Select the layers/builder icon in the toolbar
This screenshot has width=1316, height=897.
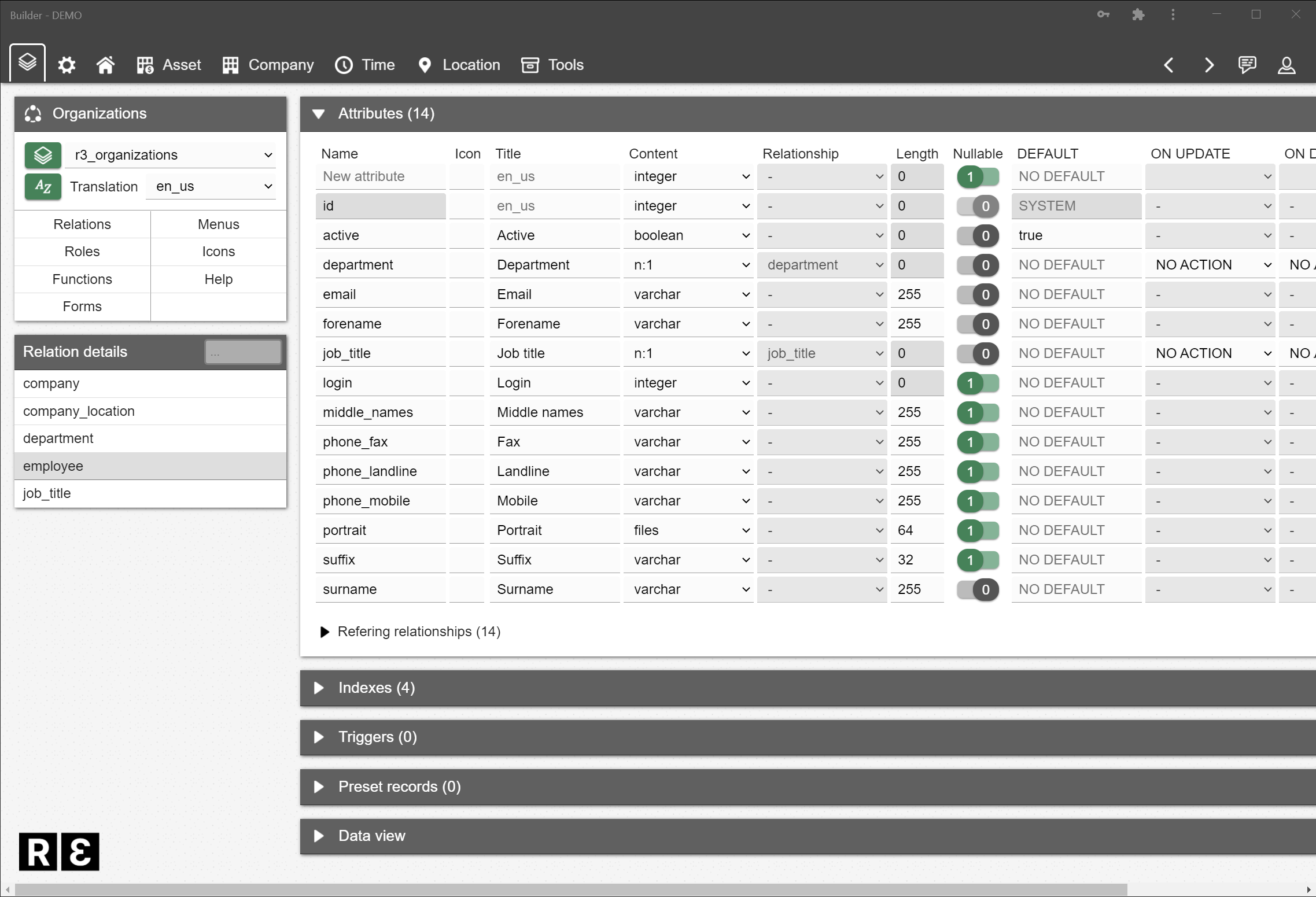click(27, 62)
